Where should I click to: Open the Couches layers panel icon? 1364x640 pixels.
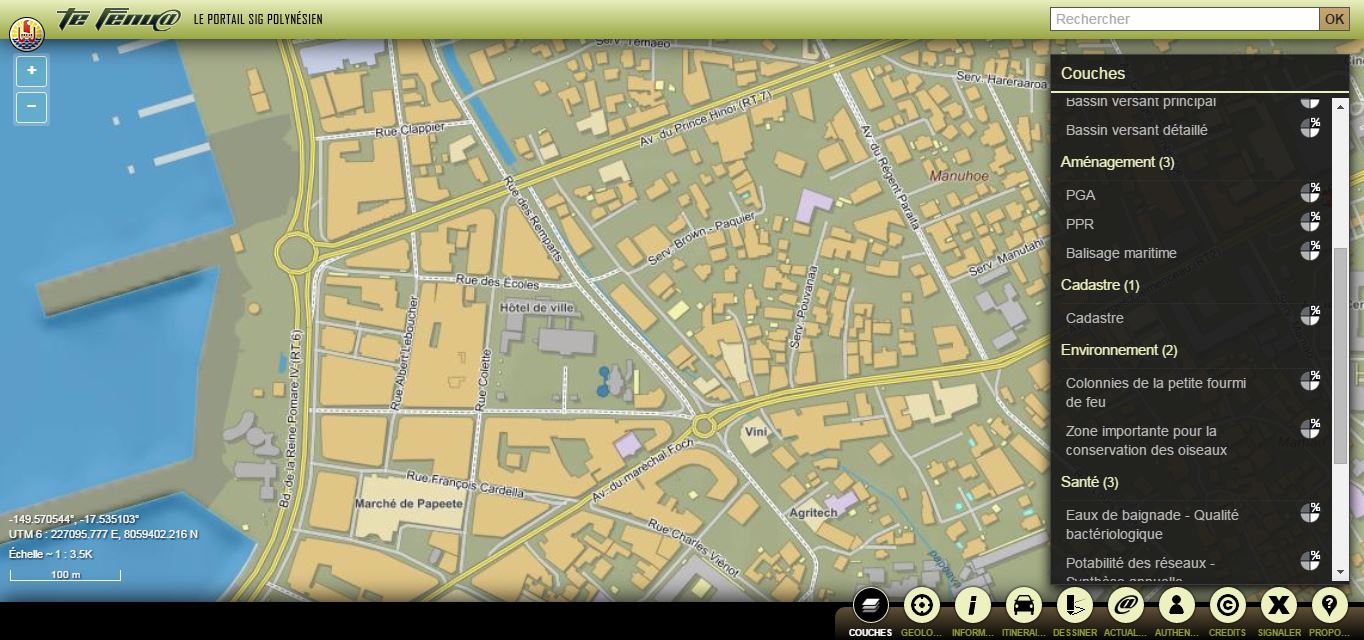coord(870,606)
